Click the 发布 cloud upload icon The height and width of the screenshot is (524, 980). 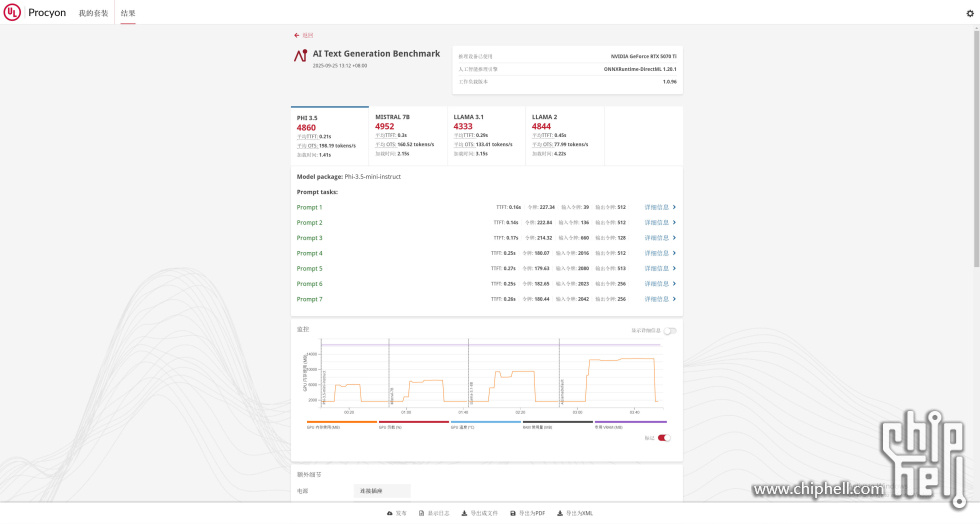[x=389, y=513]
